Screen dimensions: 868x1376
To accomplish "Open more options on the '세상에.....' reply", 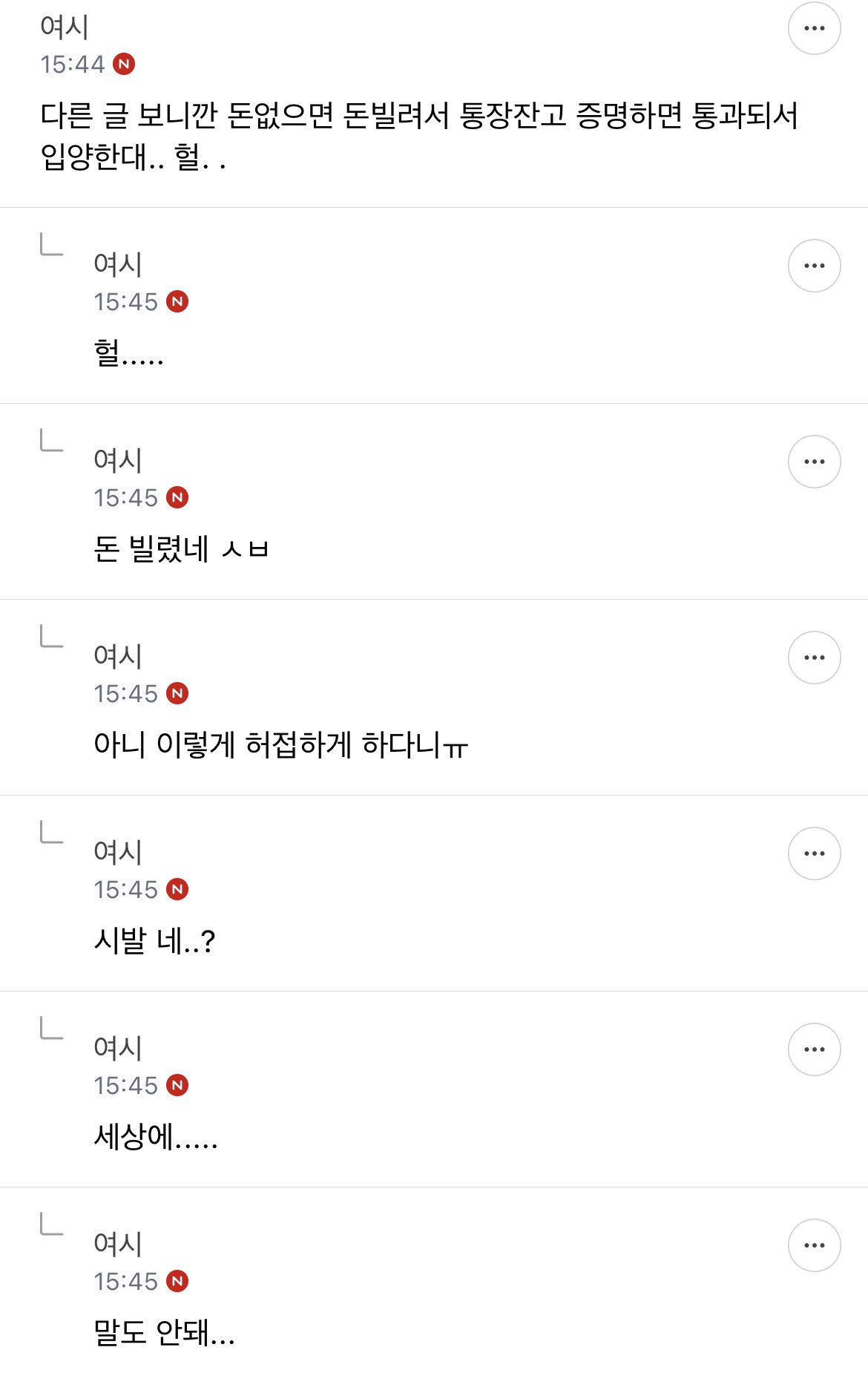I will tap(814, 1049).
